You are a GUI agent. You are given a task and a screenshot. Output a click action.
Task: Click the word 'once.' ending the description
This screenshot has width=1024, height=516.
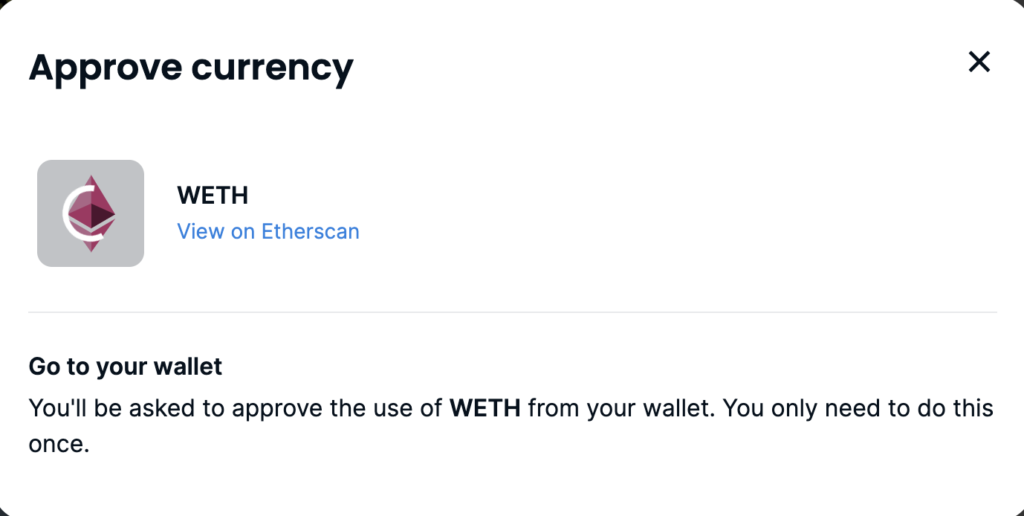pos(59,444)
